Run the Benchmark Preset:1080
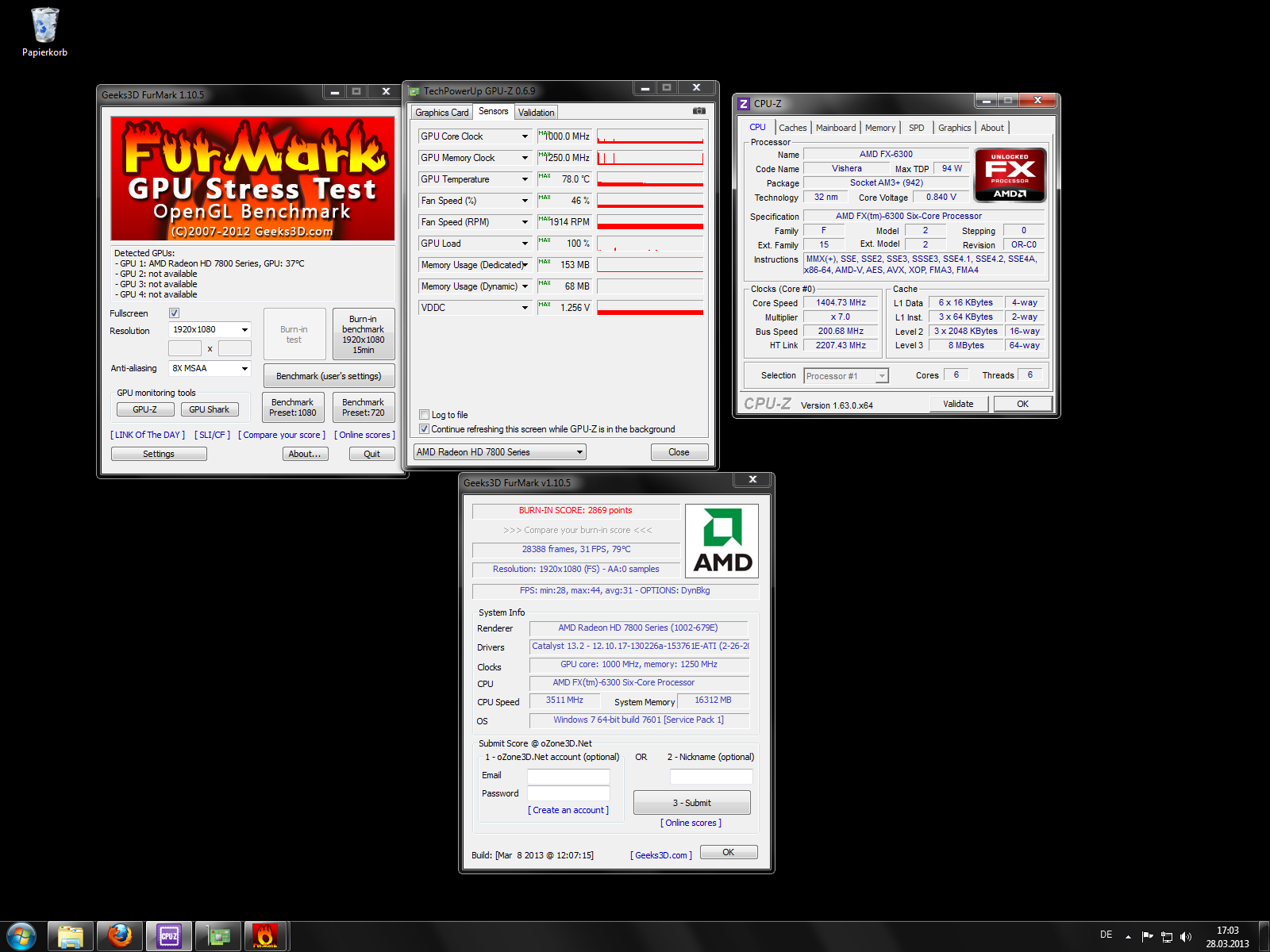This screenshot has width=1270, height=952. click(x=293, y=407)
